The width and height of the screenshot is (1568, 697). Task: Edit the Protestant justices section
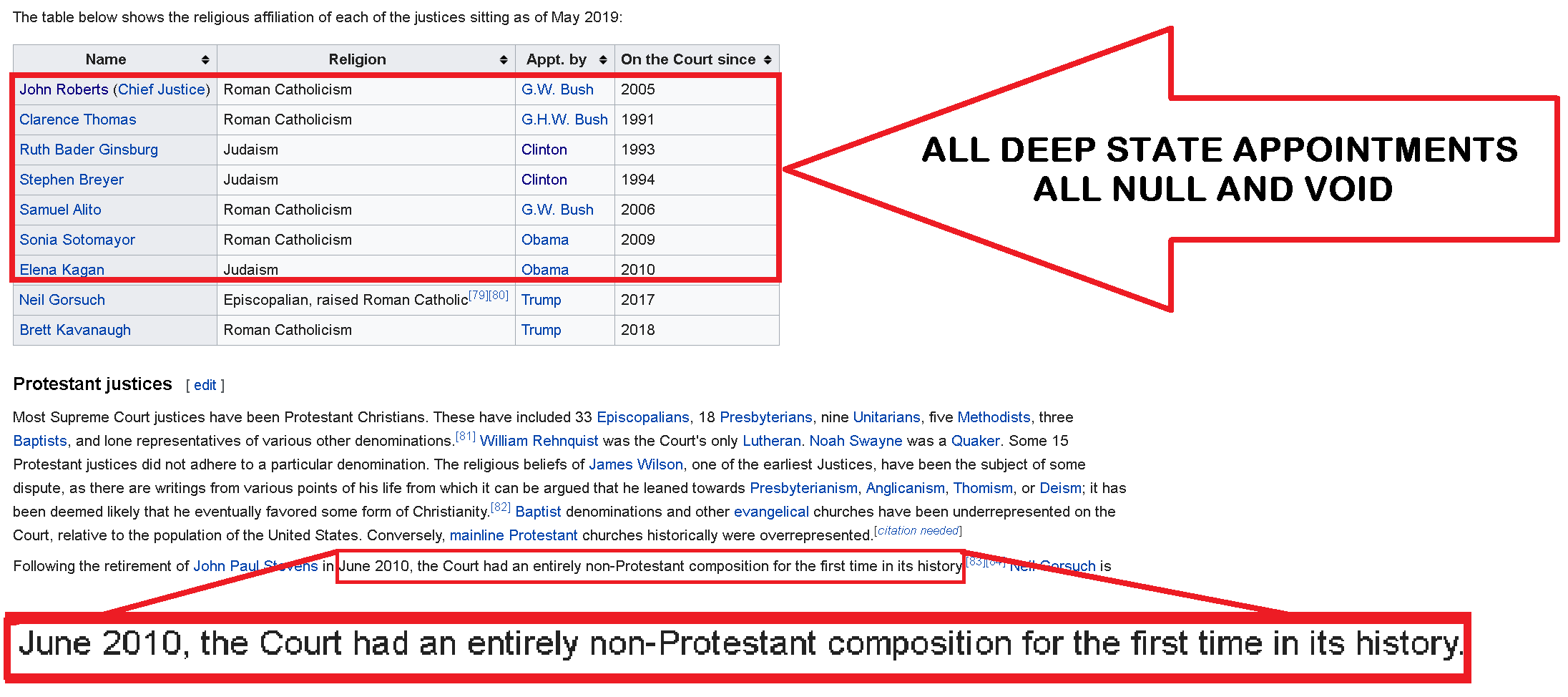pyautogui.click(x=205, y=385)
